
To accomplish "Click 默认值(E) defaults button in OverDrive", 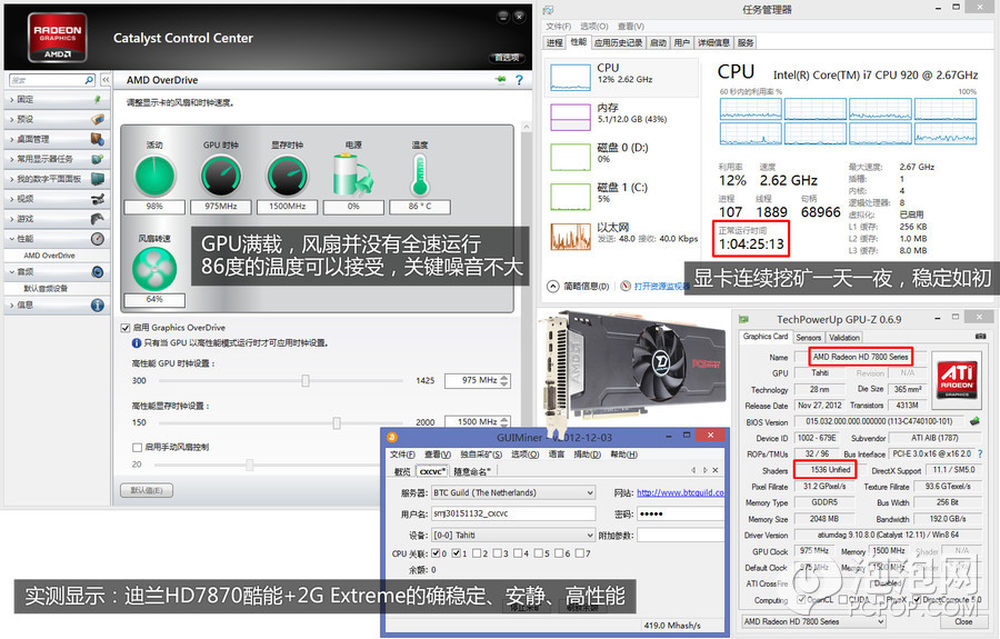I will tap(147, 490).
